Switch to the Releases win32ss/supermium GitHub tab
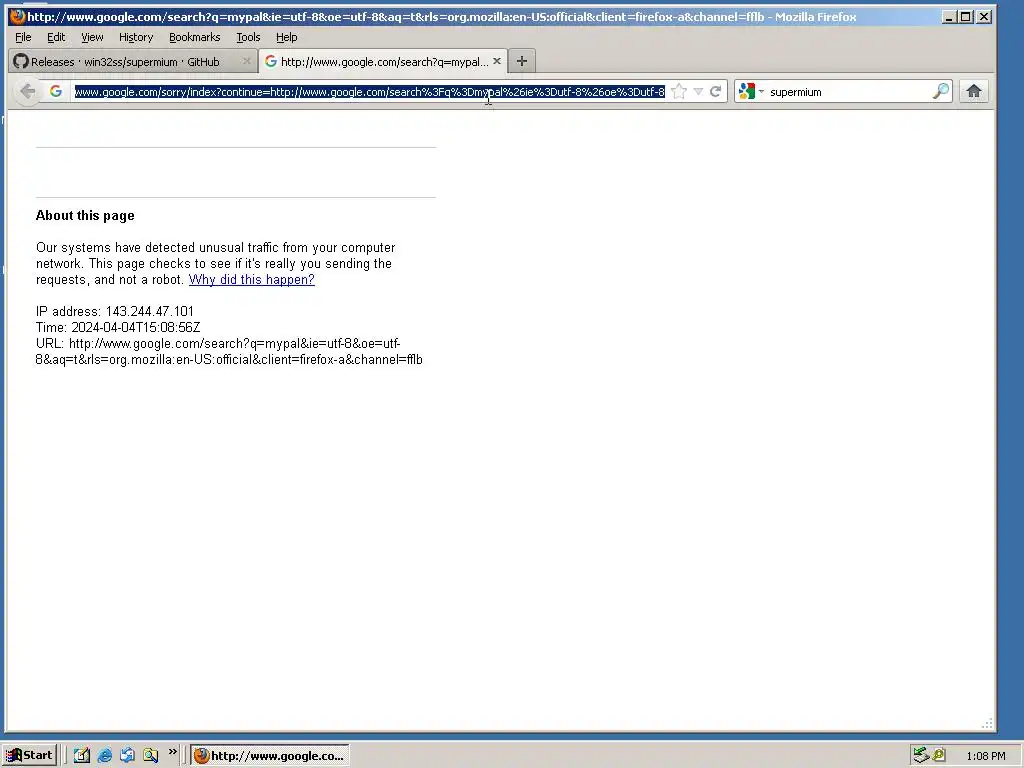The height and width of the screenshot is (768, 1024). pos(133,61)
